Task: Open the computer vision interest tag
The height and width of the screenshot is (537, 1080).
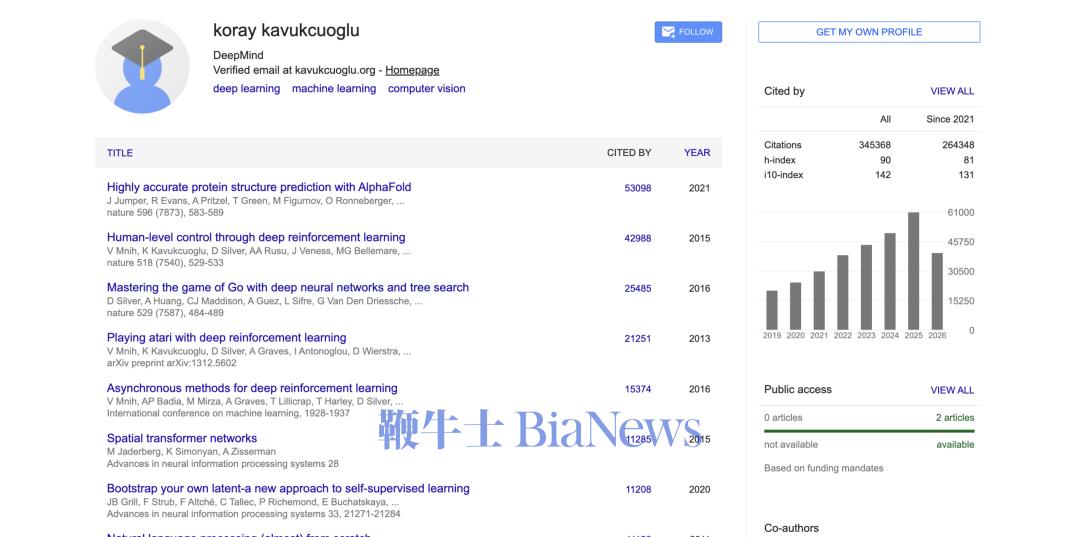Action: coord(426,89)
